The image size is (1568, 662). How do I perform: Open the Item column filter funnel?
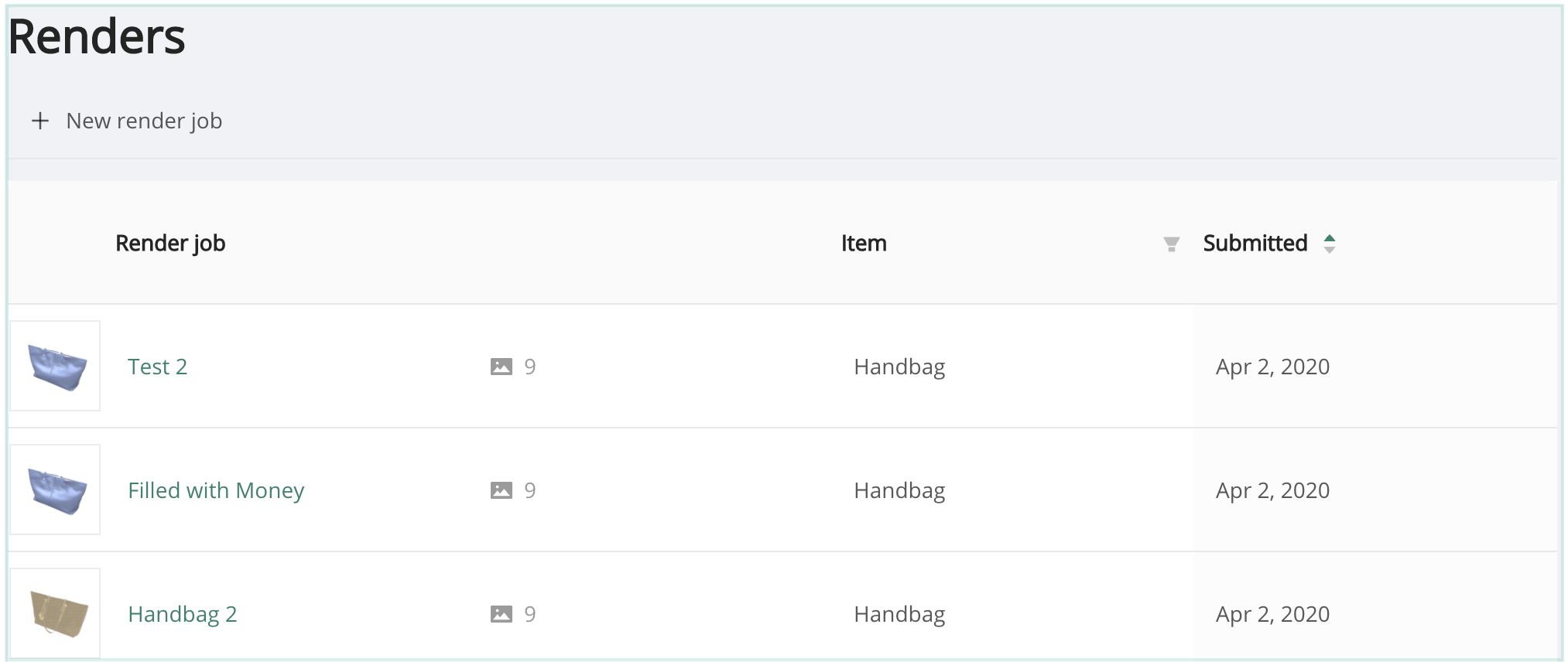pyautogui.click(x=1171, y=244)
